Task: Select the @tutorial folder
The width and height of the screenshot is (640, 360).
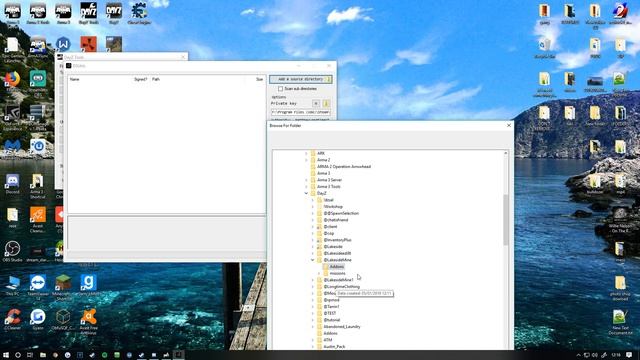Action: [331, 320]
